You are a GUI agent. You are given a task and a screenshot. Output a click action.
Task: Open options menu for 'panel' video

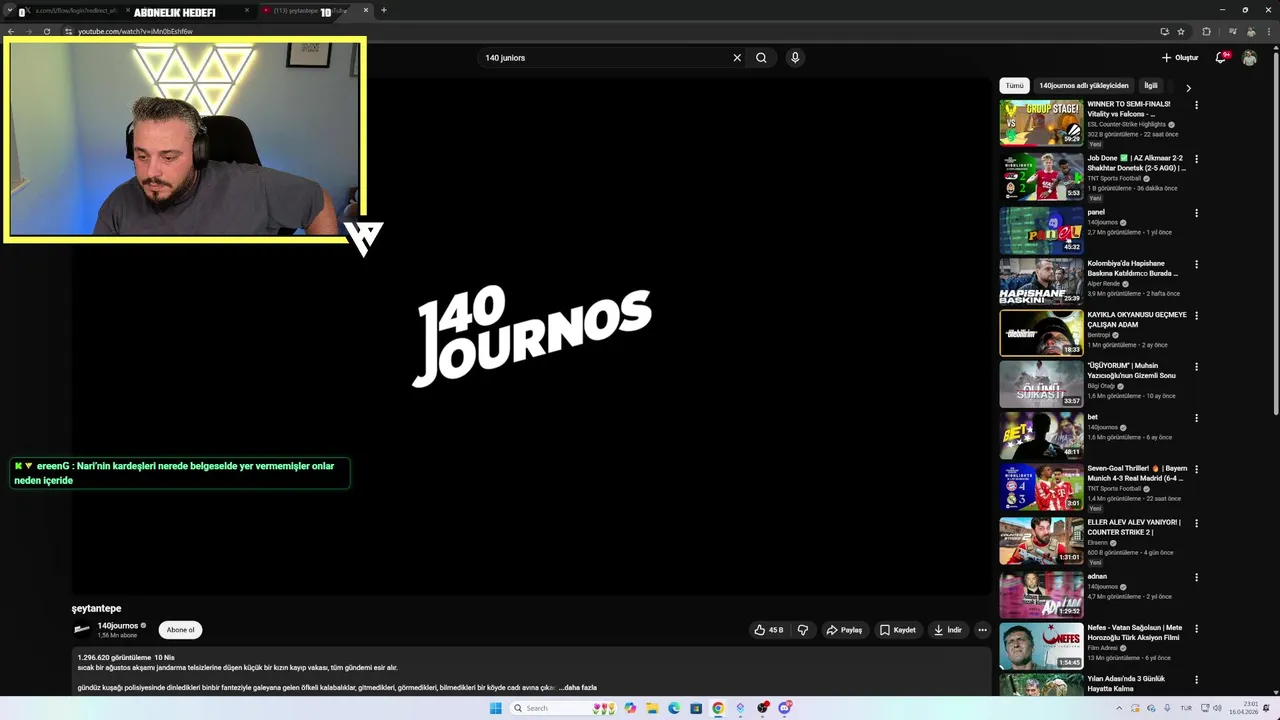point(1196,213)
